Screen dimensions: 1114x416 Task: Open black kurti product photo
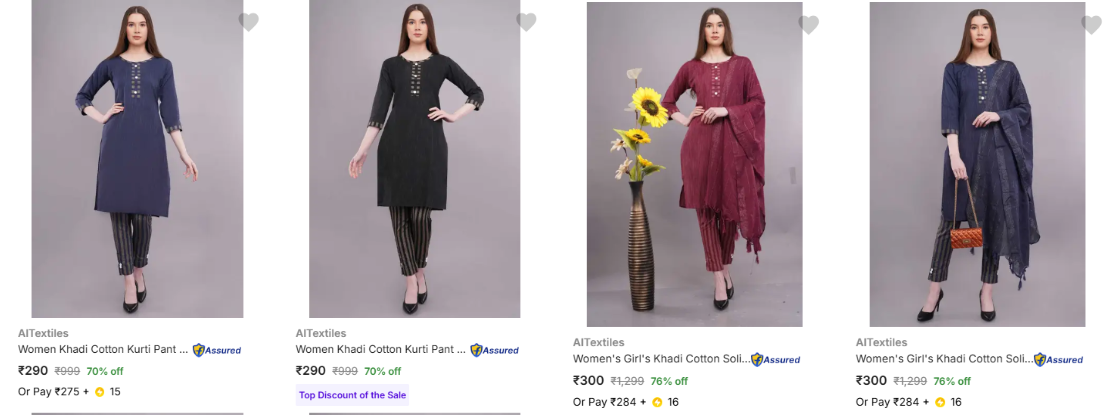pyautogui.click(x=414, y=160)
